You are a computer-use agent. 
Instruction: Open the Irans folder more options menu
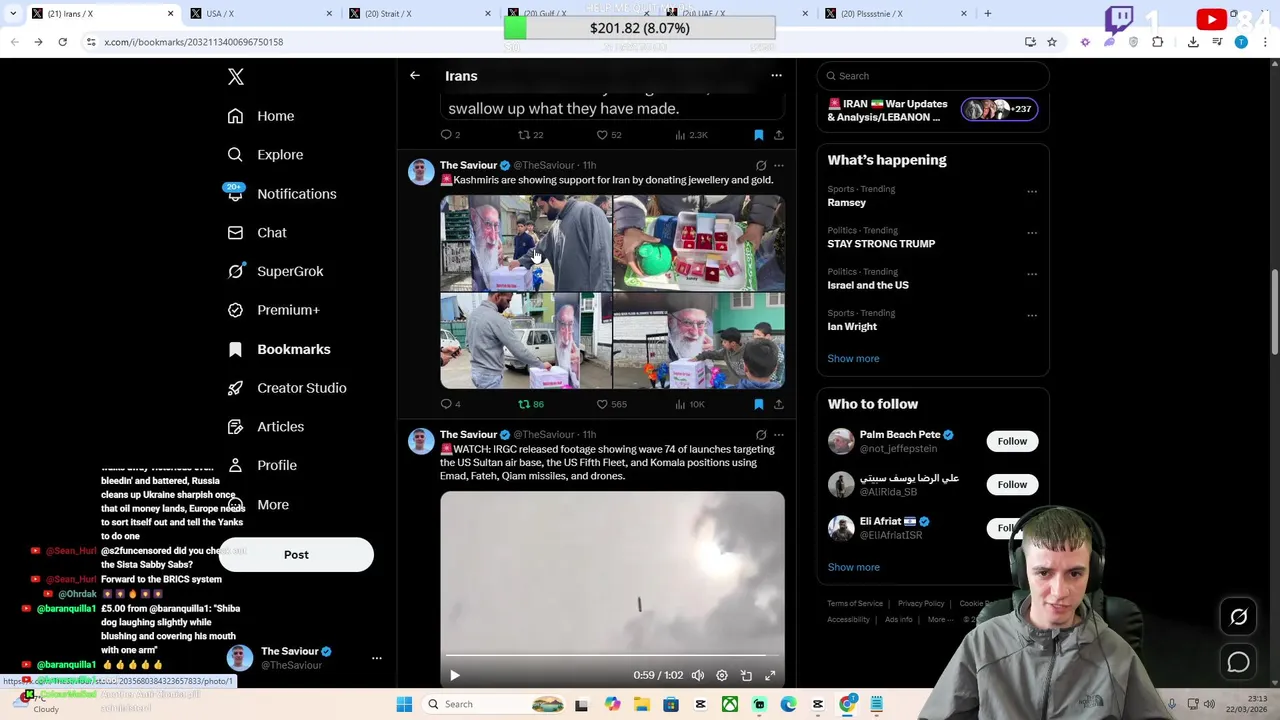click(776, 76)
